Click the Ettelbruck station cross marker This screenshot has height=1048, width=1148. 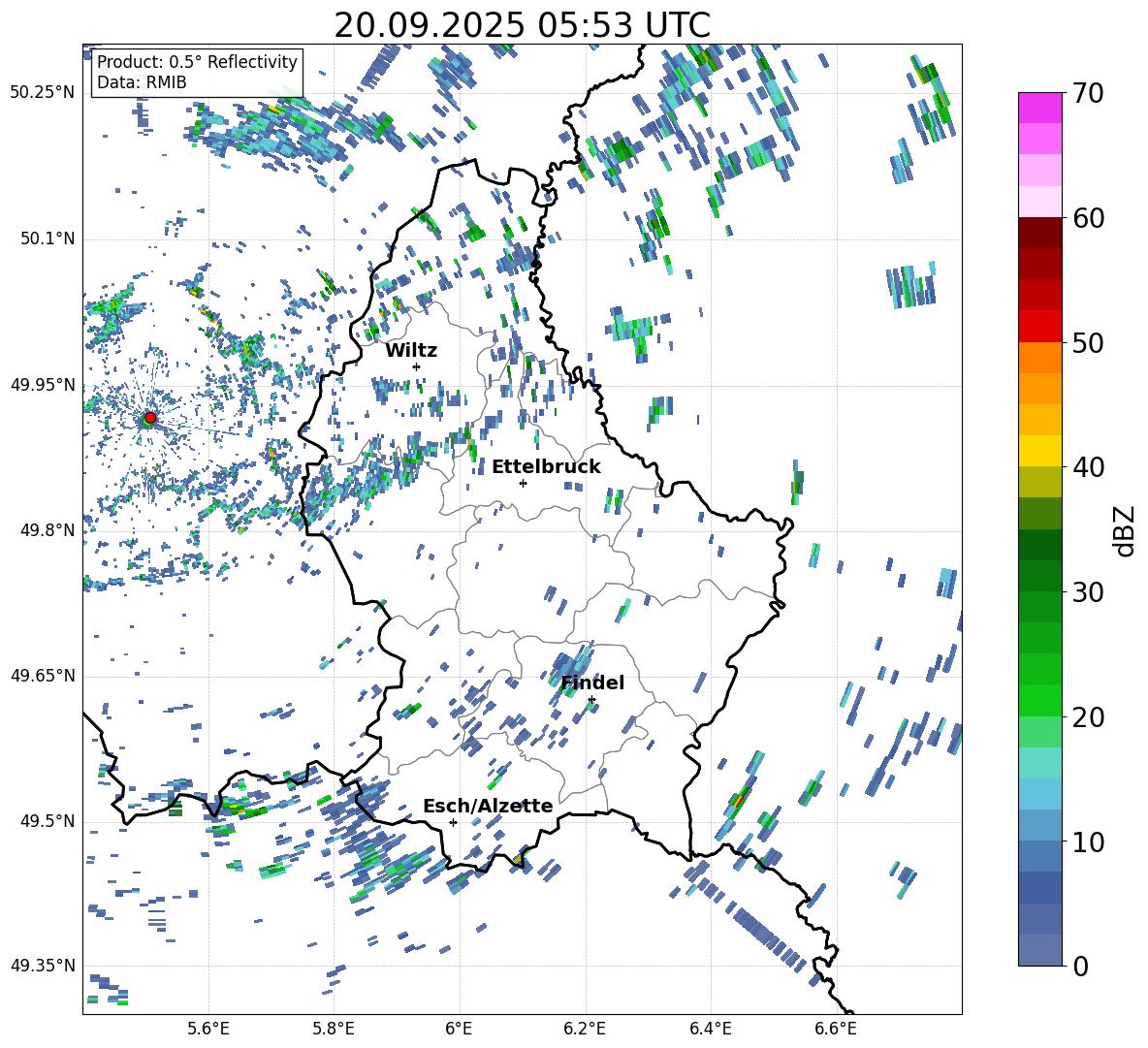523,483
